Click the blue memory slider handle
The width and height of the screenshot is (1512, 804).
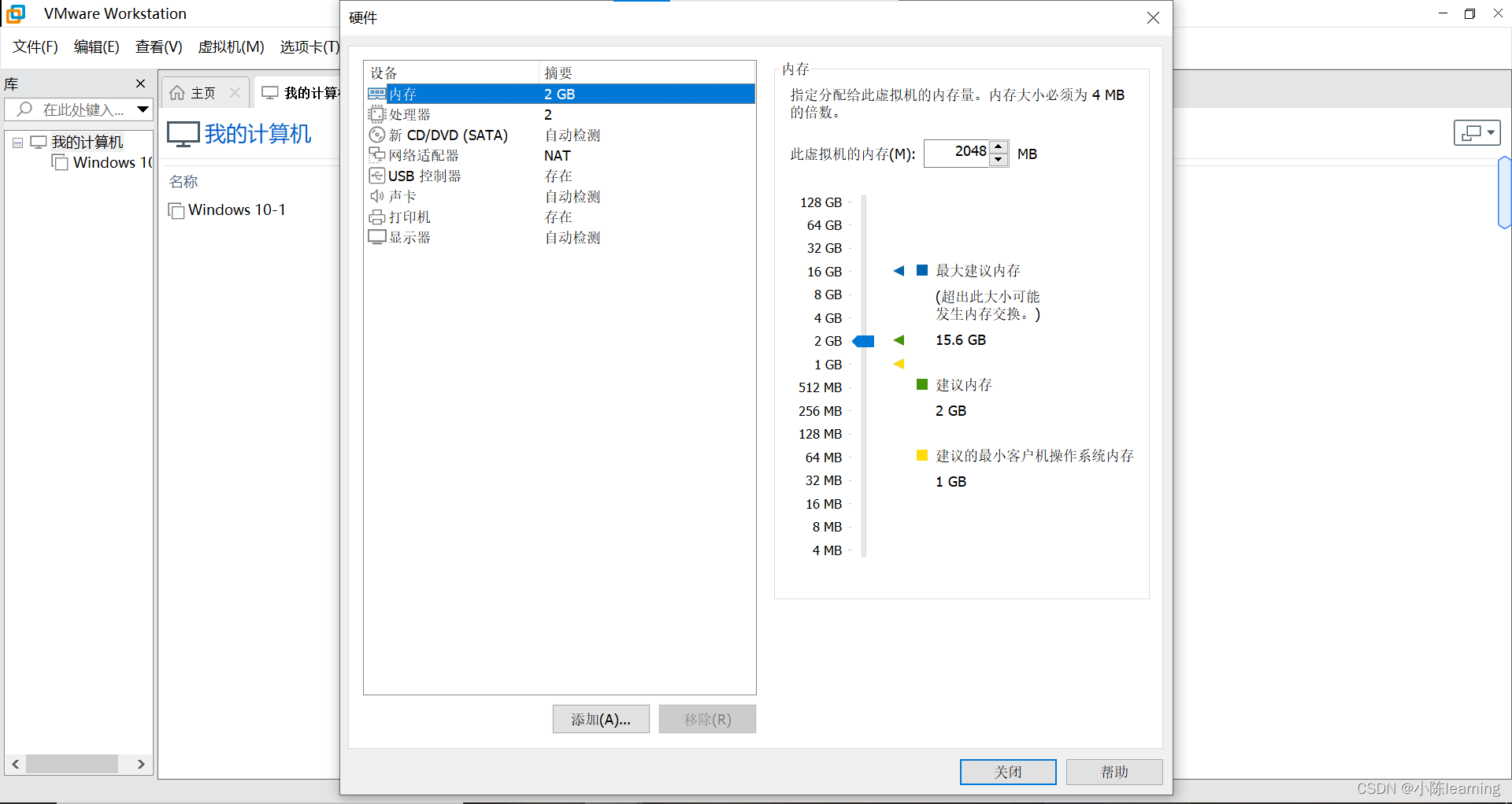click(x=864, y=341)
